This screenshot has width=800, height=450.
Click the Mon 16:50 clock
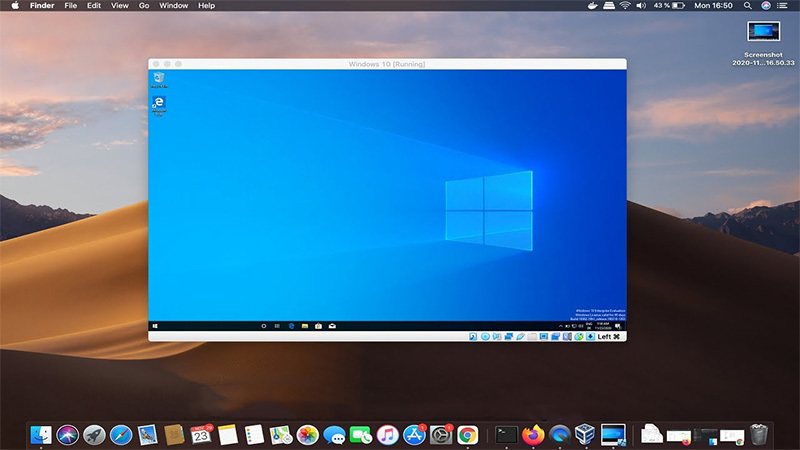coord(713,6)
